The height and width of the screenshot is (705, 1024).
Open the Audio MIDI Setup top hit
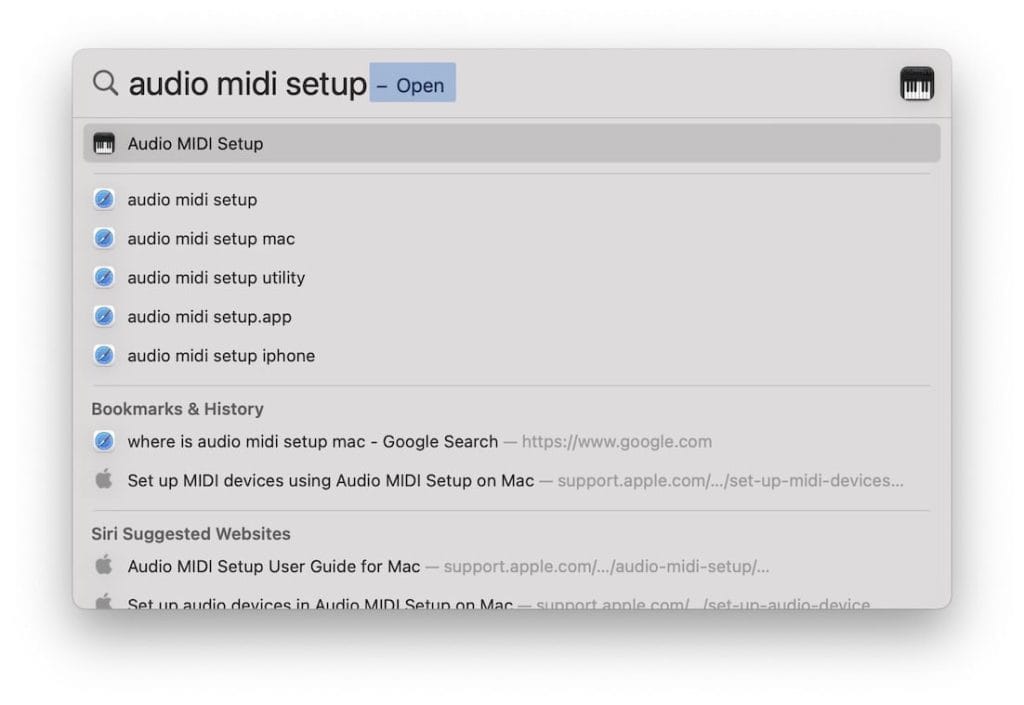coord(195,144)
